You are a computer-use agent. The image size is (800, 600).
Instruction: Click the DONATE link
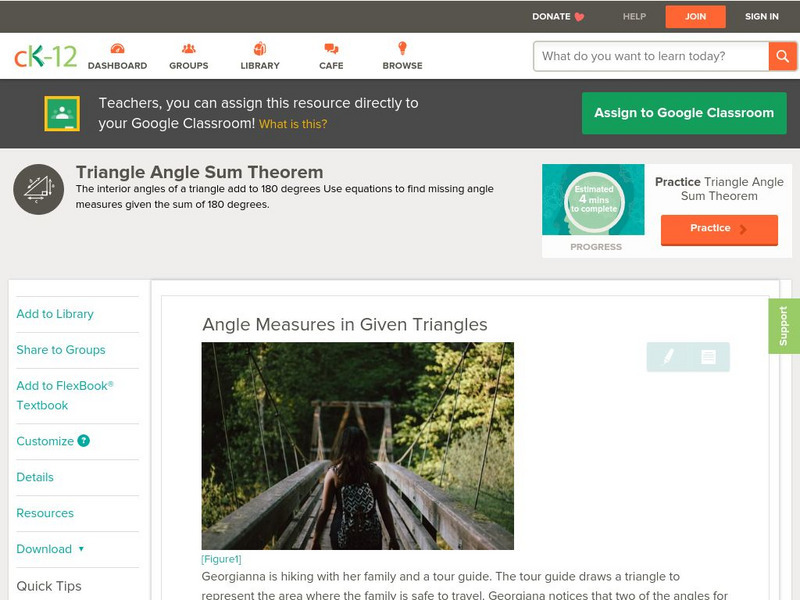551,16
